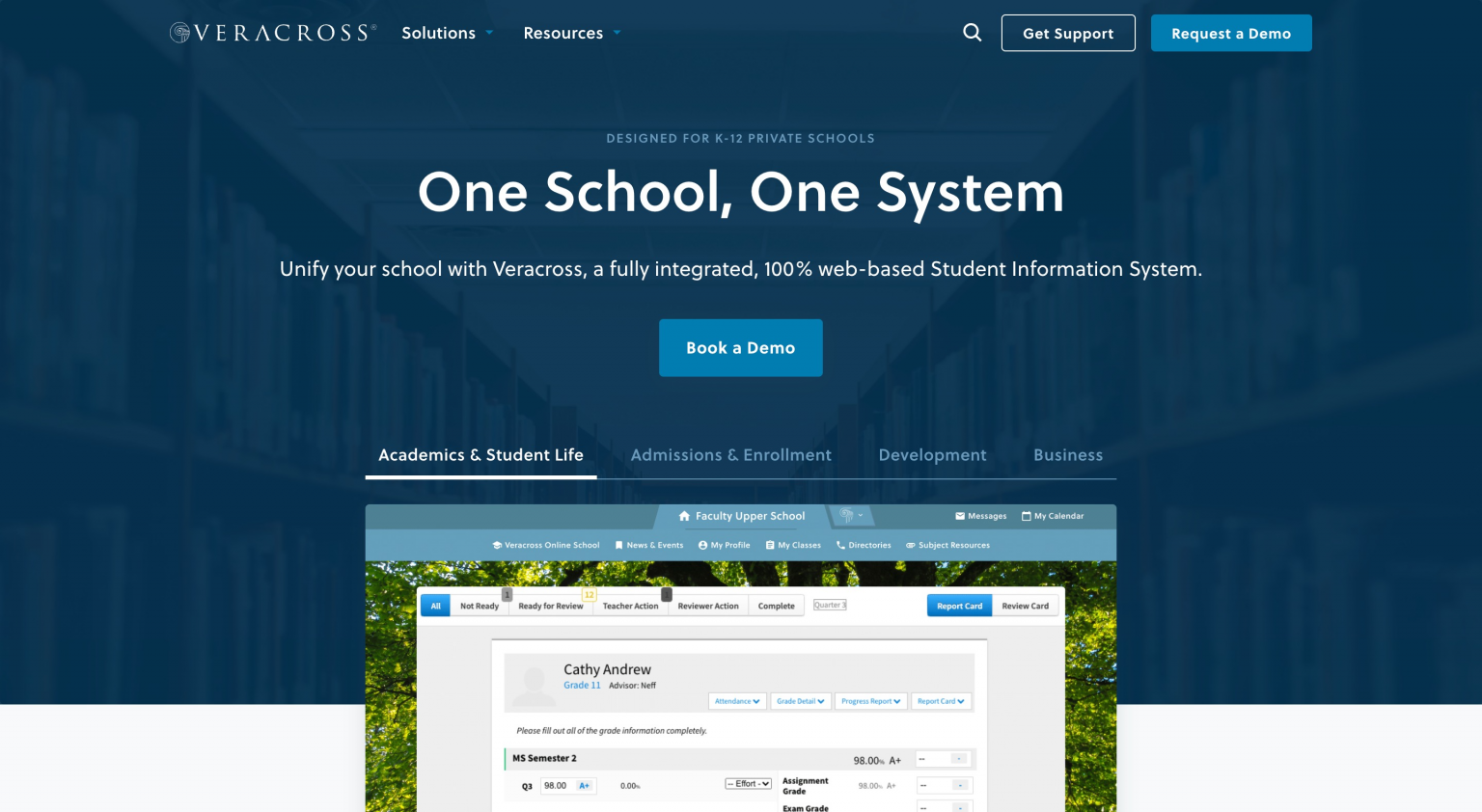This screenshot has height=812, width=1482.
Task: Click the Quarter 3 filter input field
Action: (830, 605)
